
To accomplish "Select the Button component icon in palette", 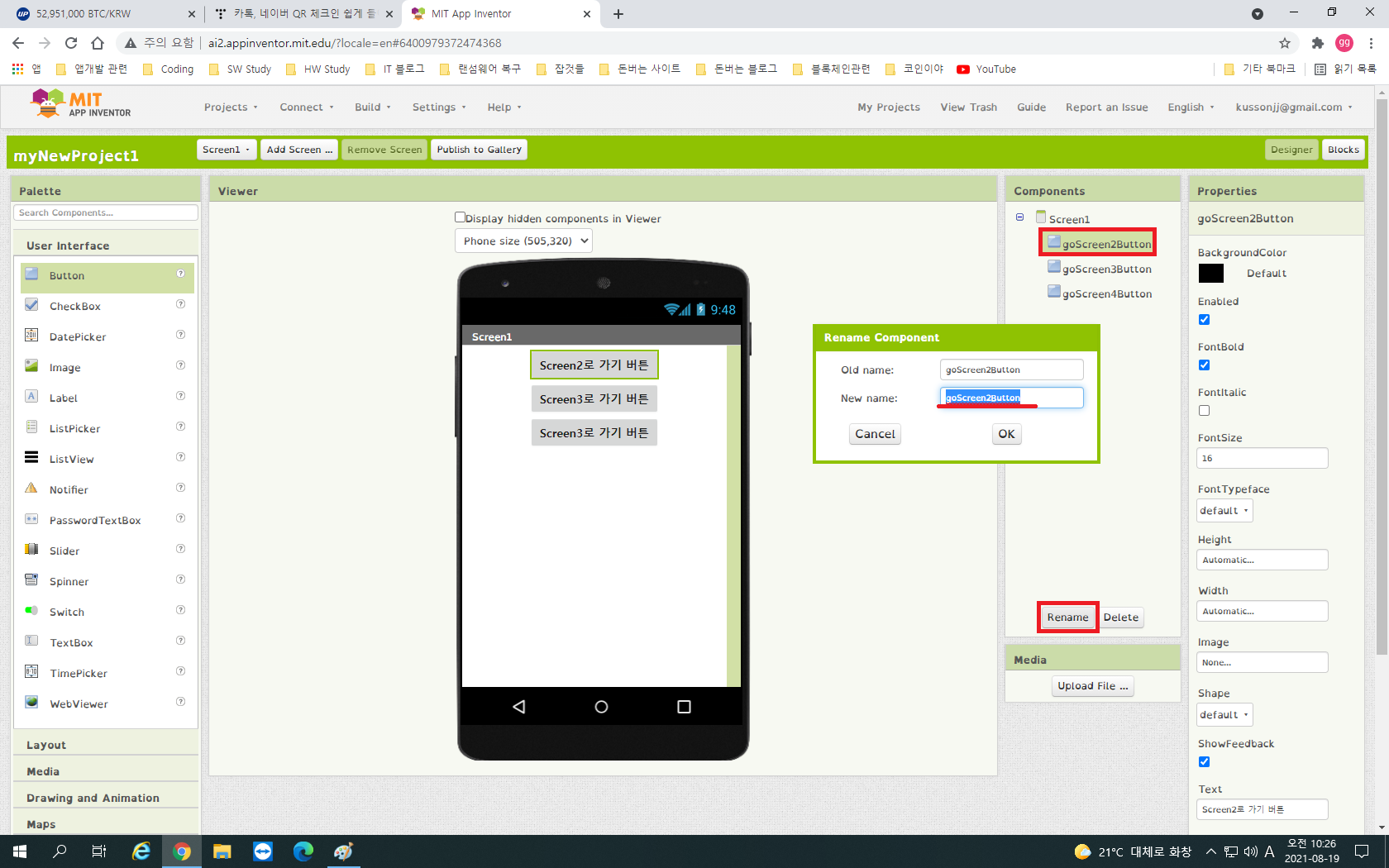I will click(31, 274).
